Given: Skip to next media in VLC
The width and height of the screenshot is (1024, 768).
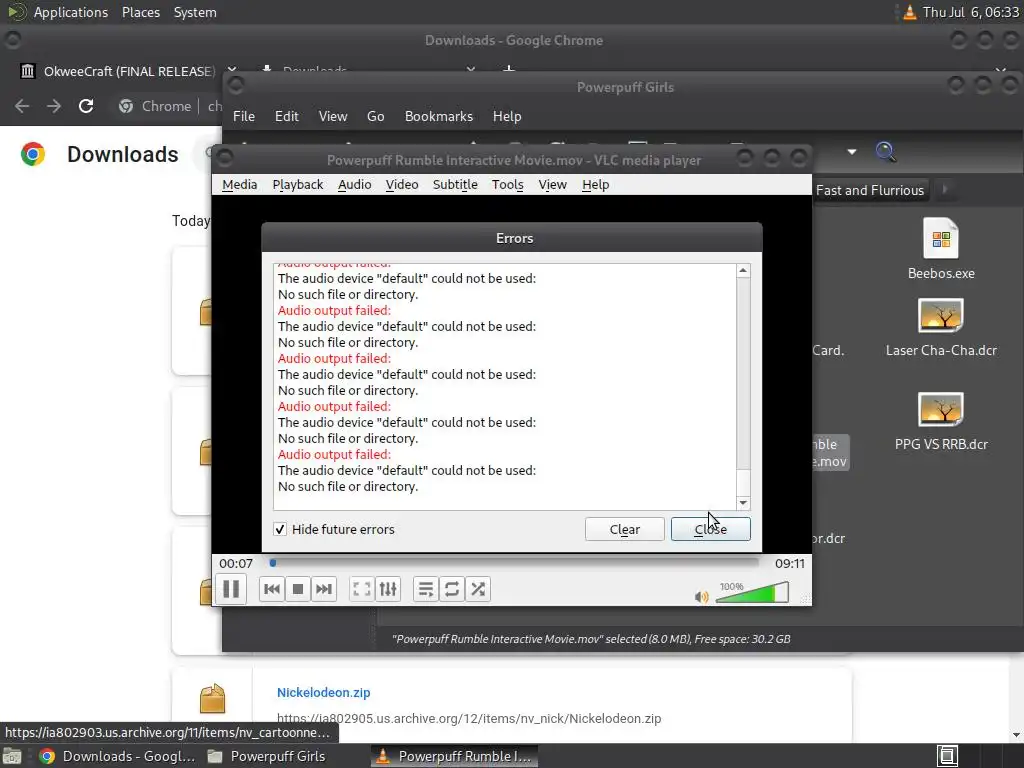Looking at the screenshot, I should tap(324, 589).
